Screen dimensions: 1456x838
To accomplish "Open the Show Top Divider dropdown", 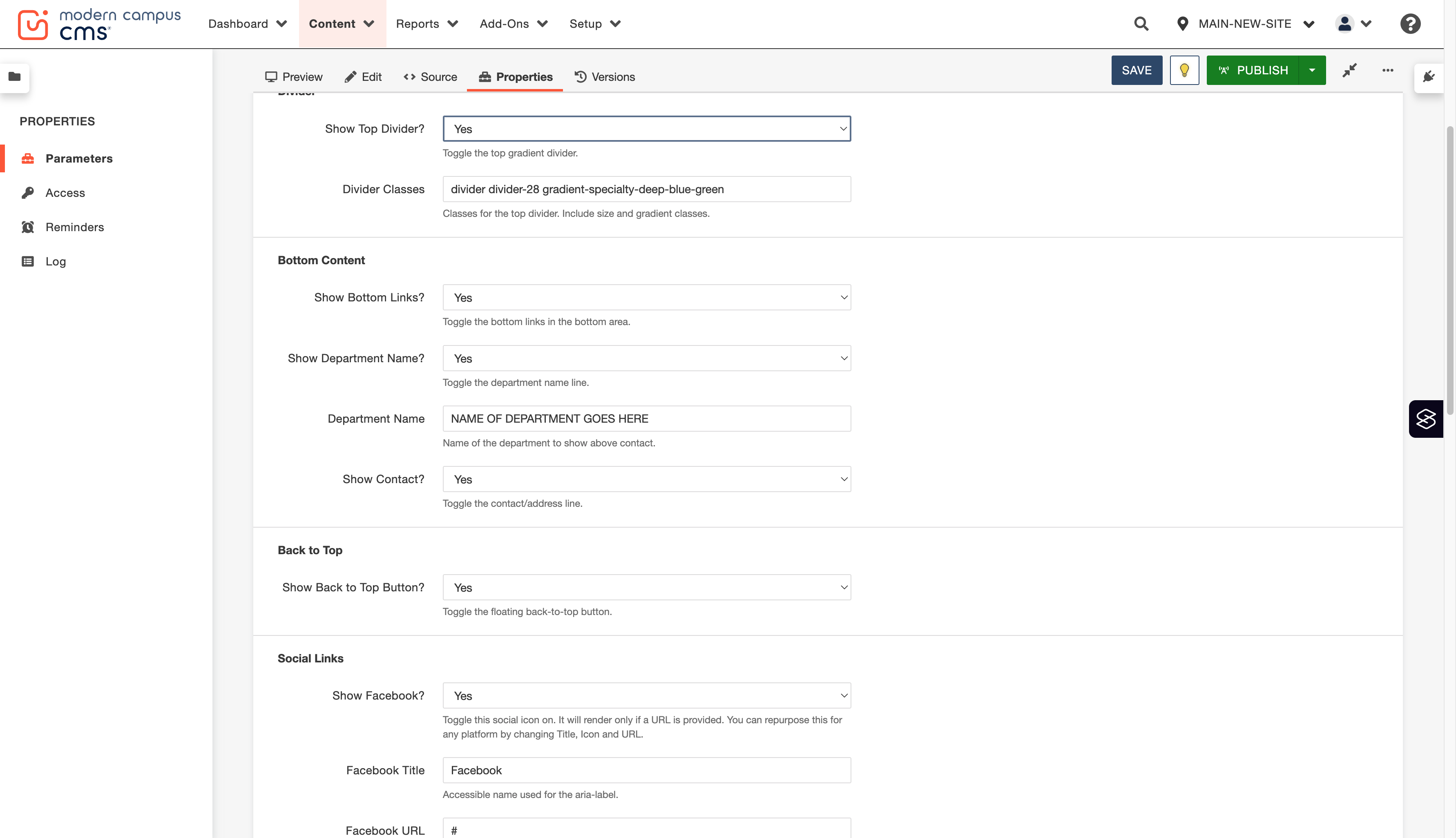I will (x=647, y=129).
